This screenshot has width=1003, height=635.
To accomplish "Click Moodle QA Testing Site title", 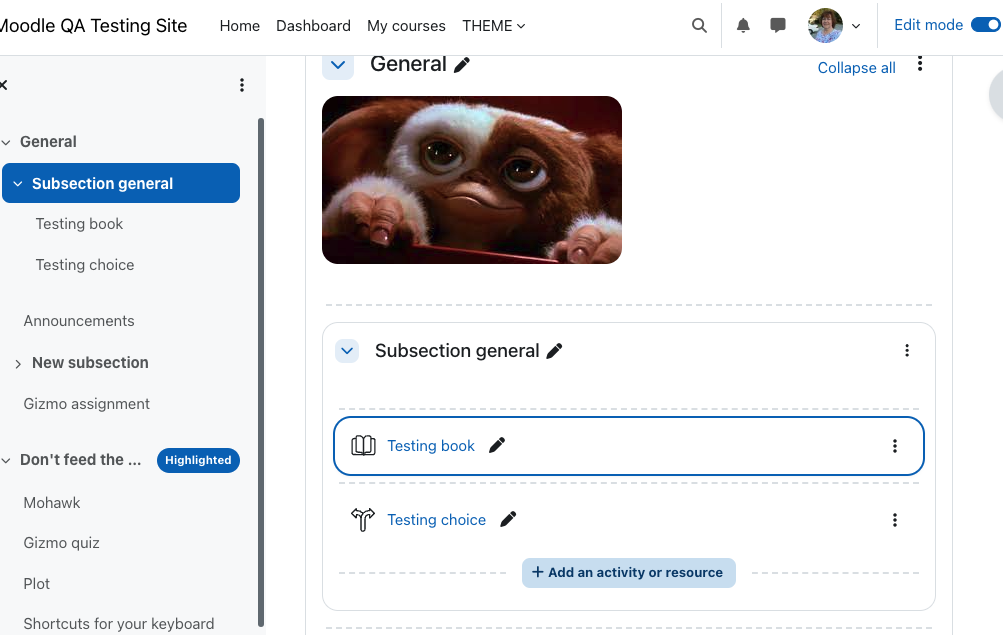I will tap(93, 26).
